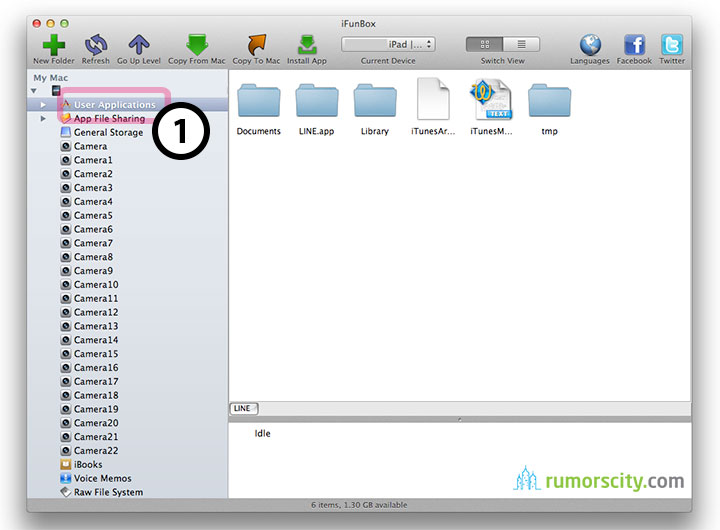Select Camera15 in the sidebar

click(x=96, y=354)
